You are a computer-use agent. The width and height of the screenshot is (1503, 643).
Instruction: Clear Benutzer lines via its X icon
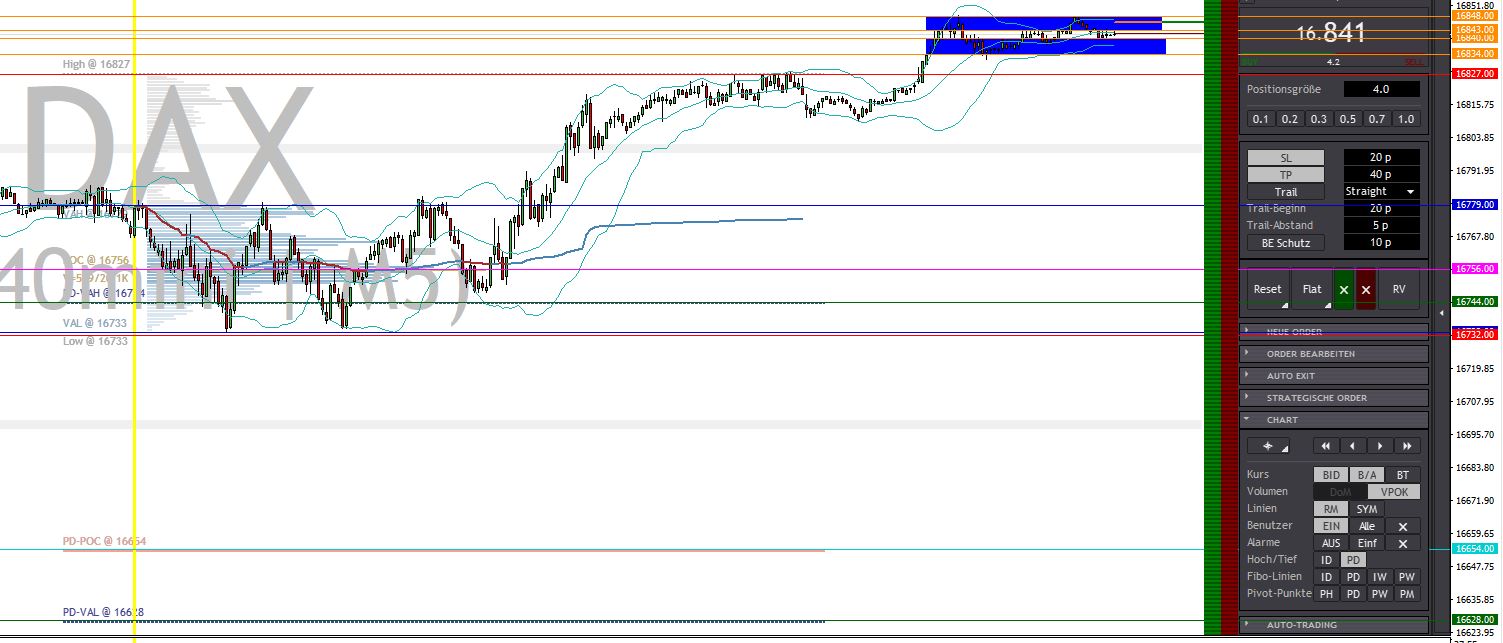click(1404, 527)
